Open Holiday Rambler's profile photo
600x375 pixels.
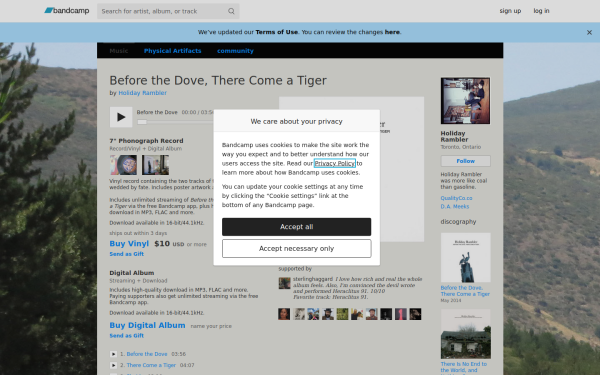465,101
